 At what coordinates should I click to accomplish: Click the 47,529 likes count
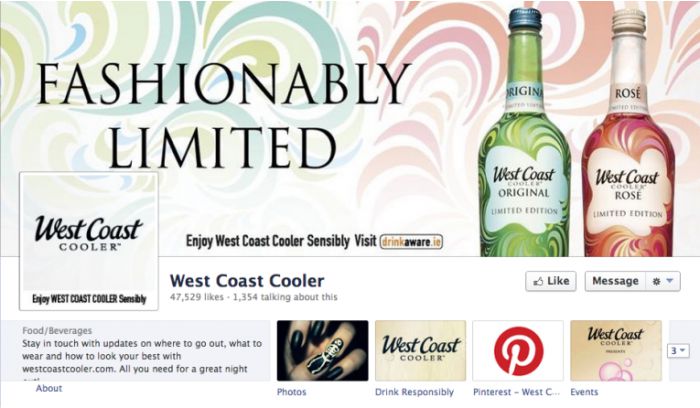(196, 297)
